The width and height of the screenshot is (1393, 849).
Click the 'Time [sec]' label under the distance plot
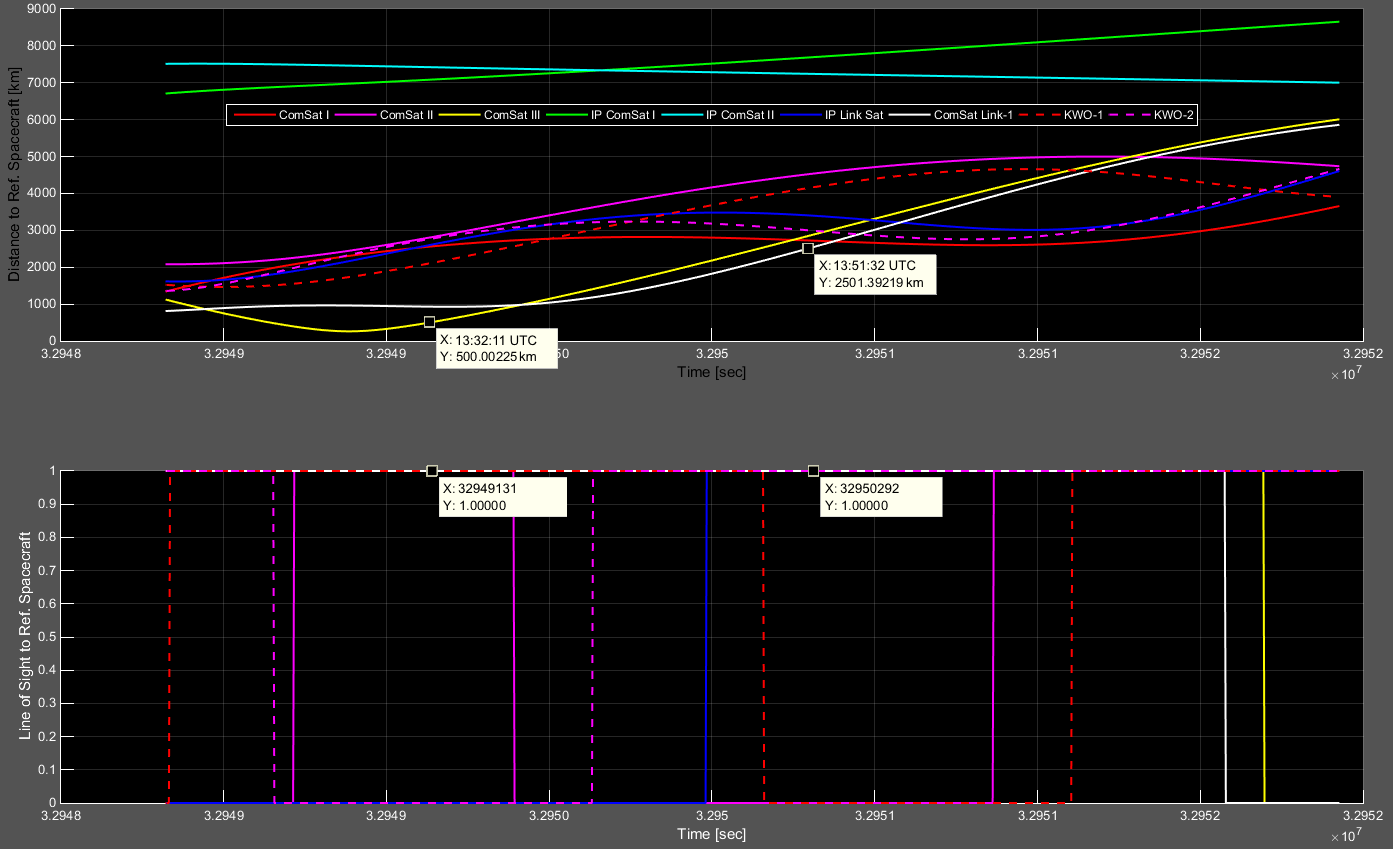[x=711, y=372]
